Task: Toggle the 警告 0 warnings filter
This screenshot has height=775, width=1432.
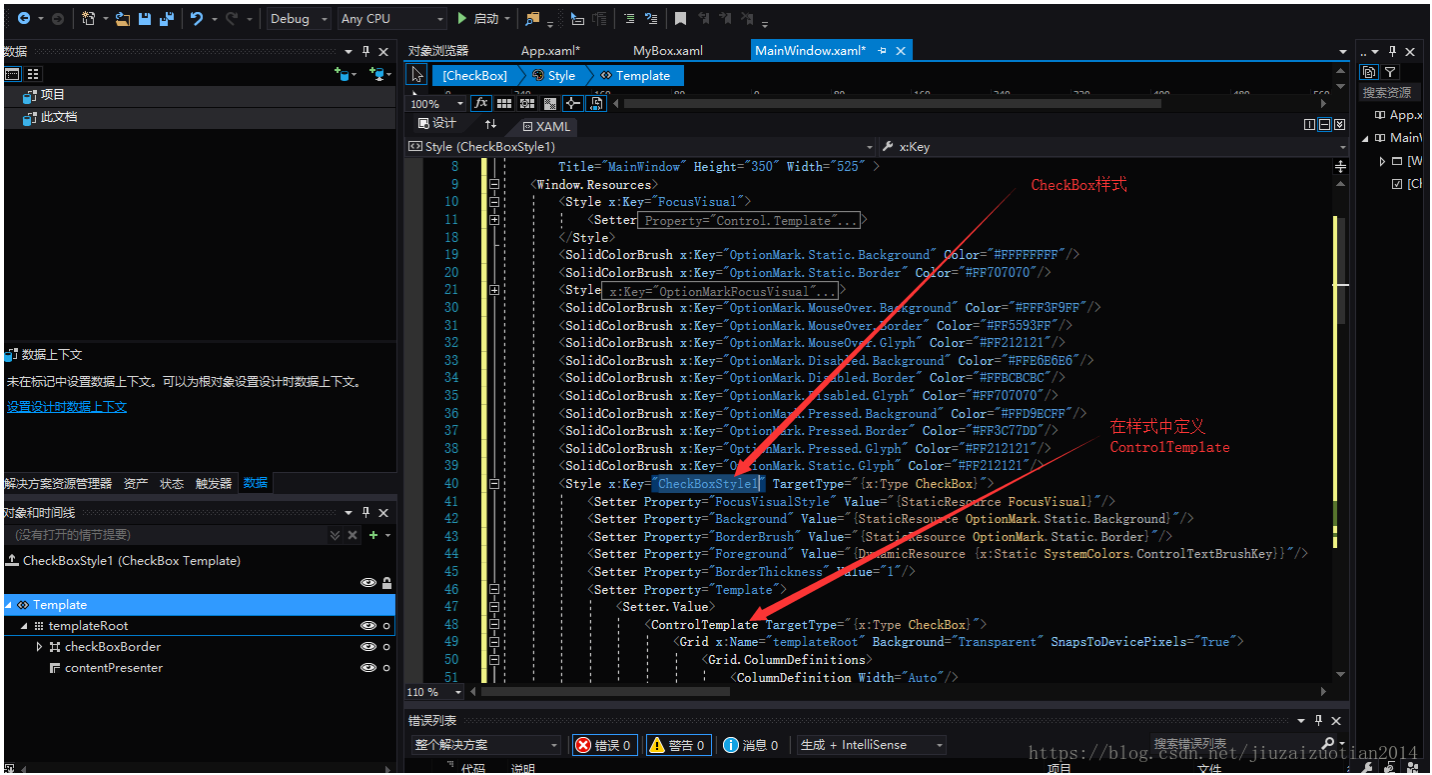Action: (677, 745)
